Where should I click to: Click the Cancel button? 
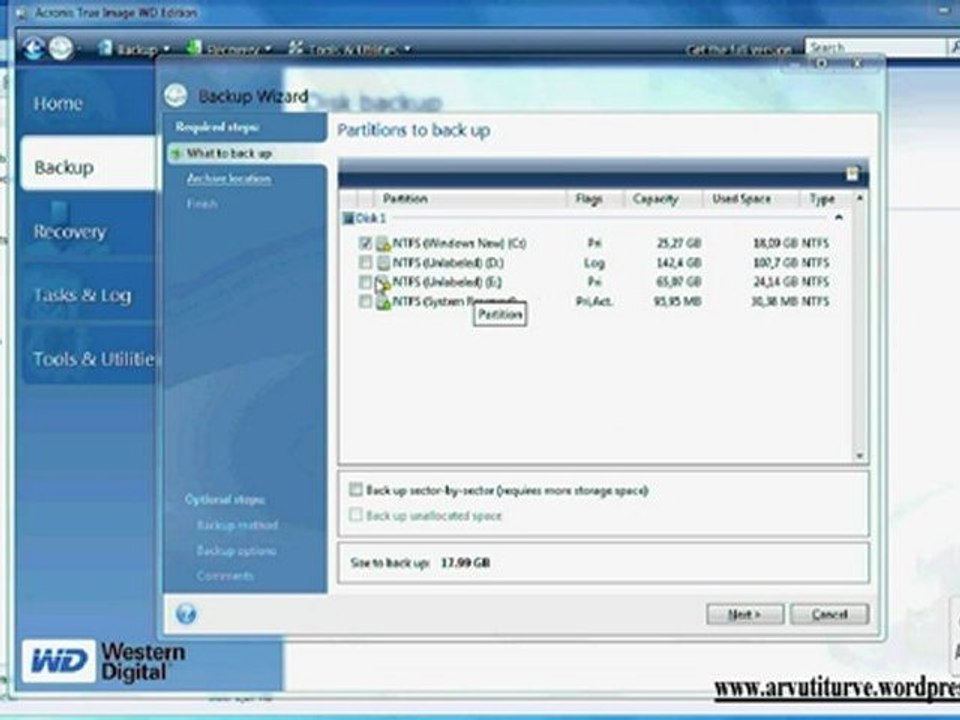830,614
